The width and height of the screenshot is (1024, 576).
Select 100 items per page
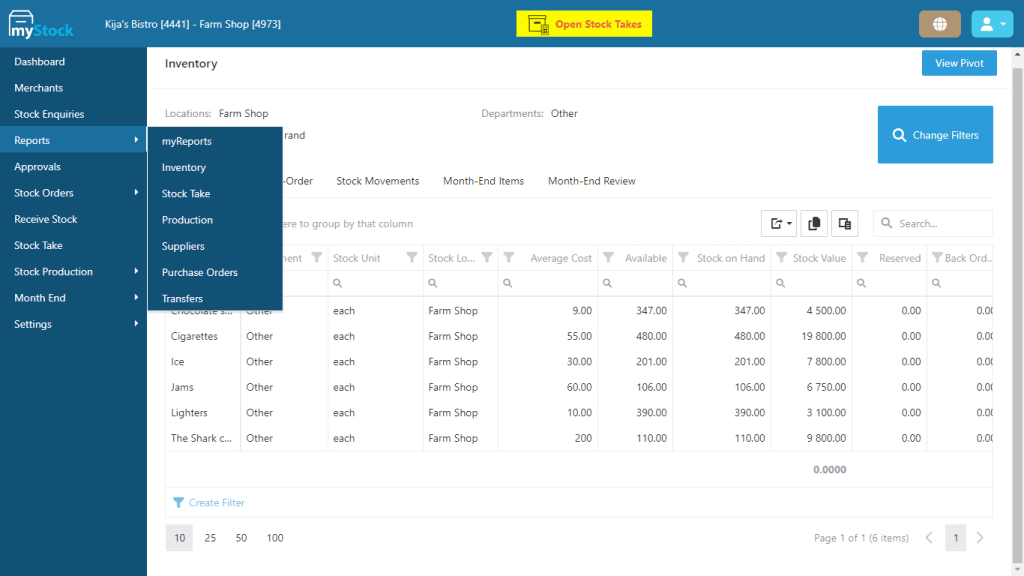(x=274, y=537)
